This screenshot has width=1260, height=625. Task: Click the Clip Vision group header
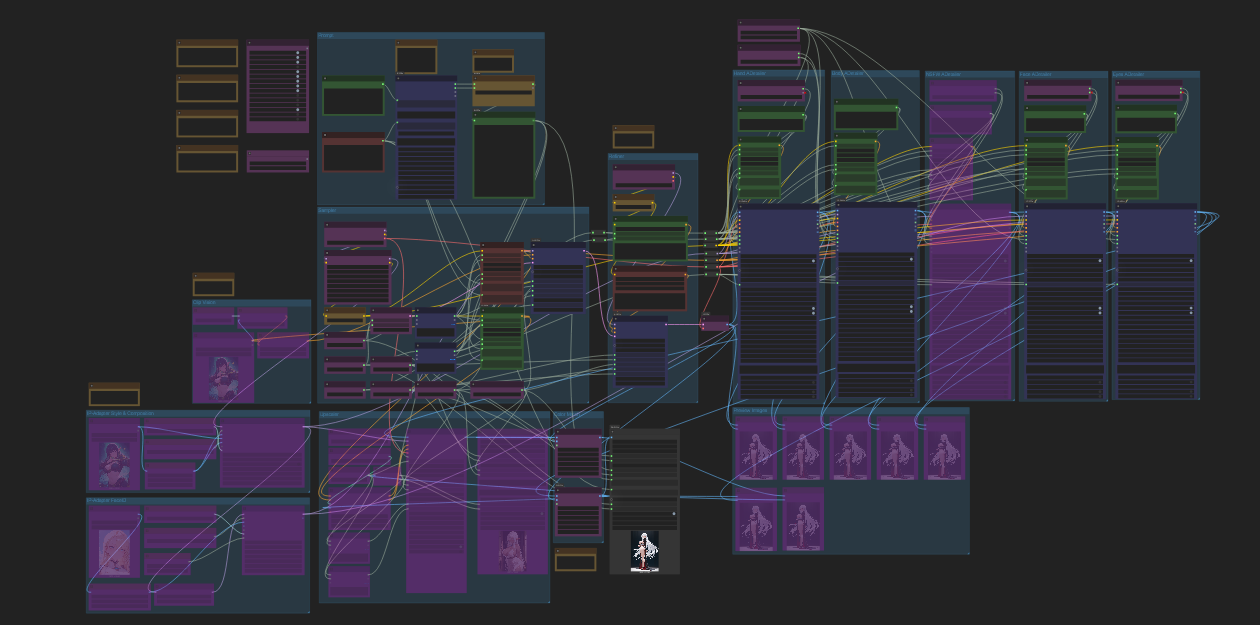(251, 303)
